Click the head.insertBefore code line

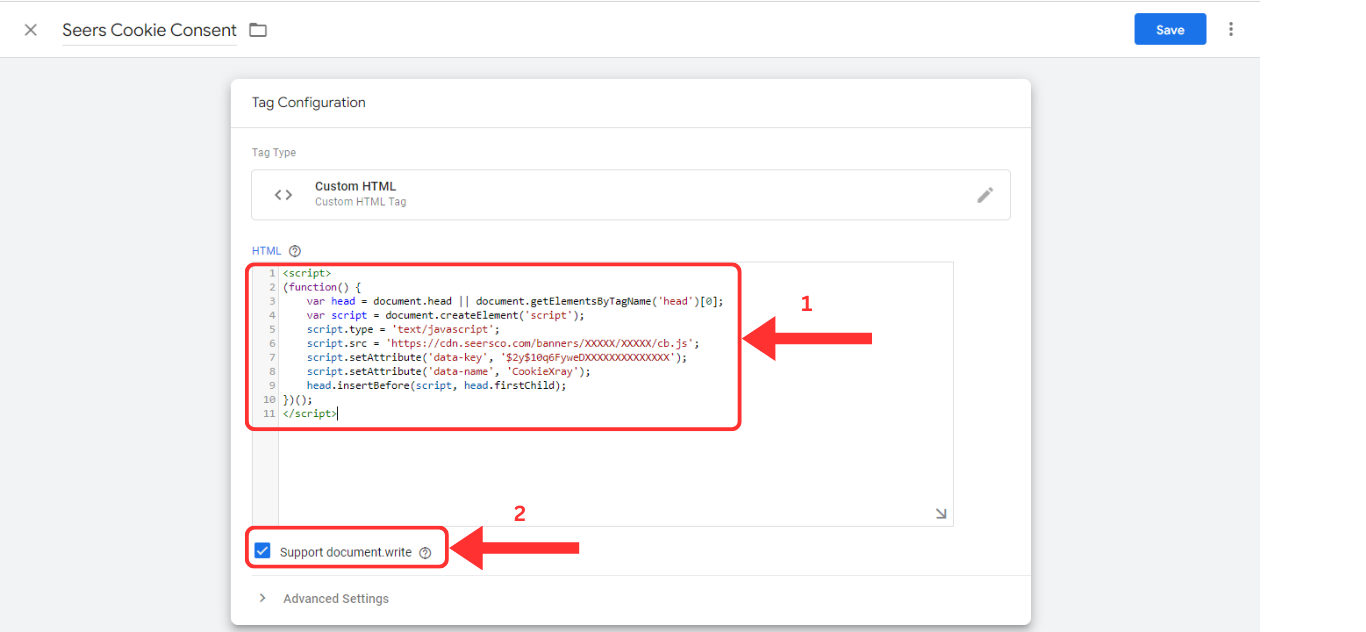coord(437,385)
